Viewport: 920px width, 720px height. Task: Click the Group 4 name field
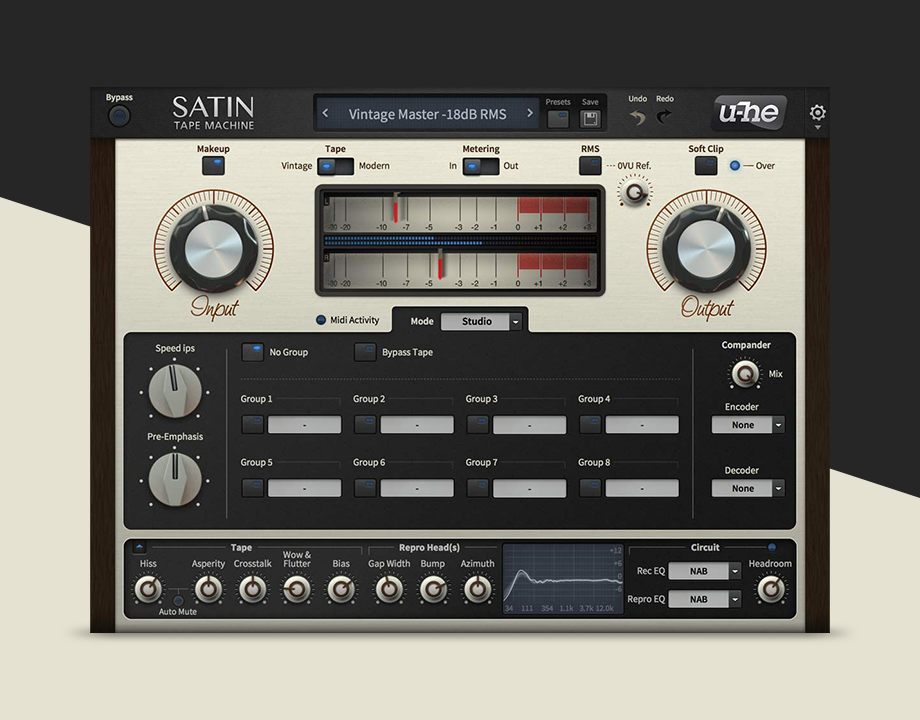642,424
